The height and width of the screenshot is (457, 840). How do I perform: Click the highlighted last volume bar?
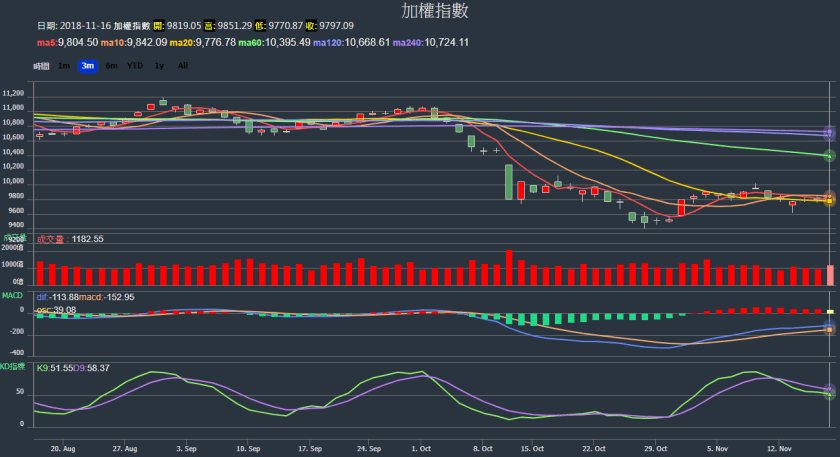point(830,275)
